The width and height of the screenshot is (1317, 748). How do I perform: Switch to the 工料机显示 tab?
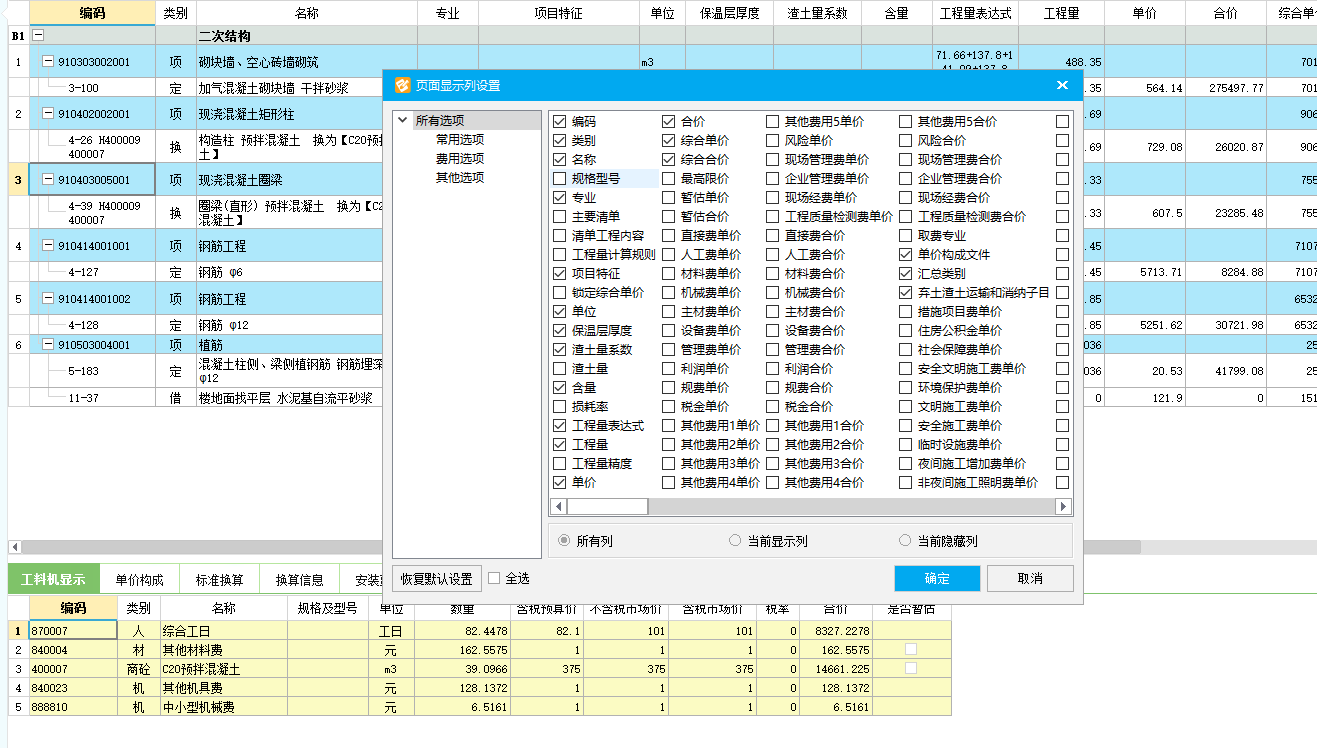tap(53, 579)
